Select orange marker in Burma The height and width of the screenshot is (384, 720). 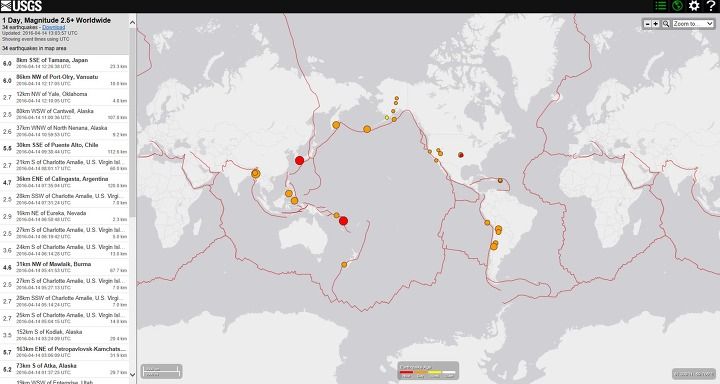[x=256, y=174]
